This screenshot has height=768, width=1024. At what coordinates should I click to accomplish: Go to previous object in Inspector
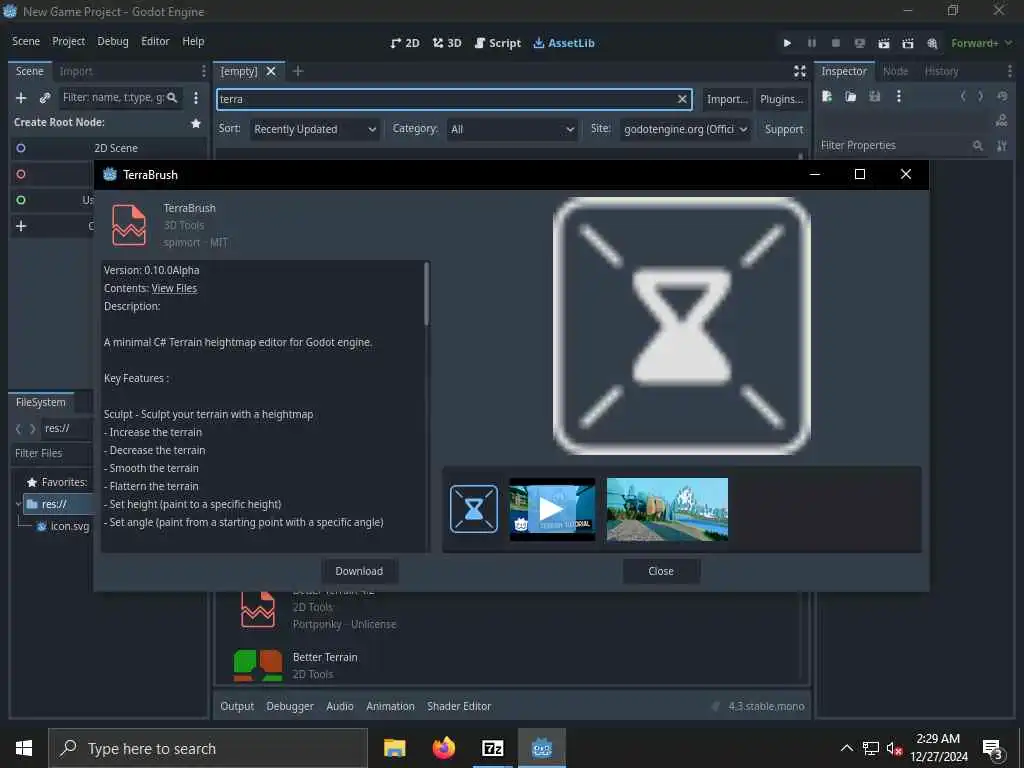963,96
